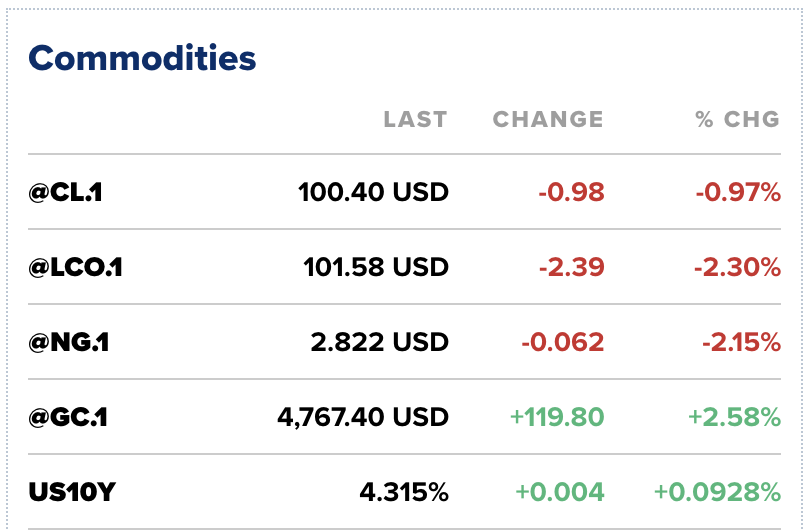806x530 pixels.
Task: Click the CHANGE column header
Action: [548, 119]
